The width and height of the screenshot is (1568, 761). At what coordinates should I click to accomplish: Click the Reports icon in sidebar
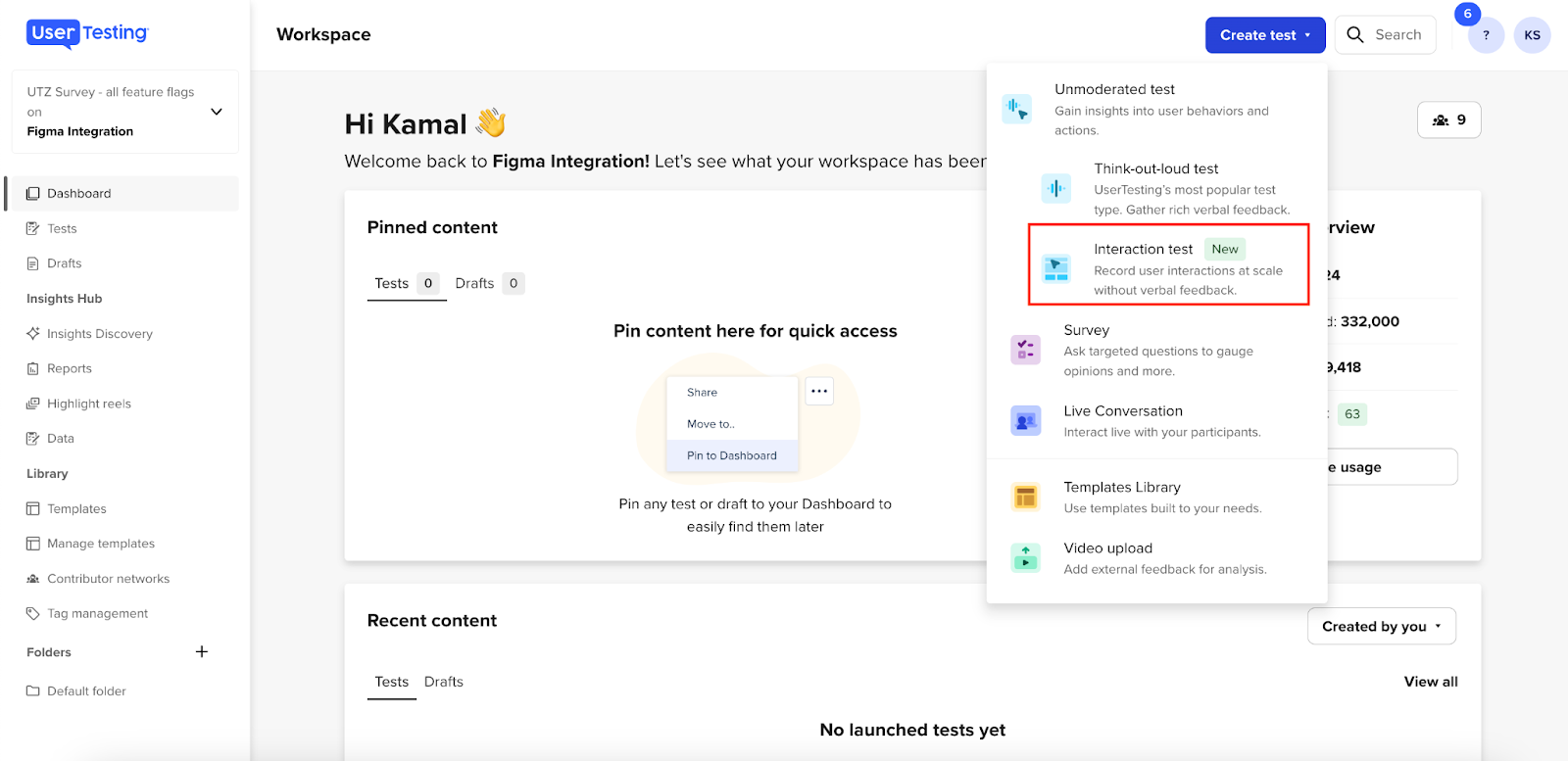click(32, 368)
